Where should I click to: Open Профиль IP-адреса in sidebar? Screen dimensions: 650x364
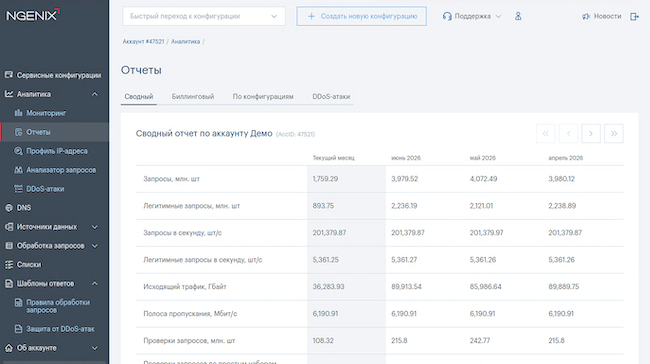tap(57, 151)
